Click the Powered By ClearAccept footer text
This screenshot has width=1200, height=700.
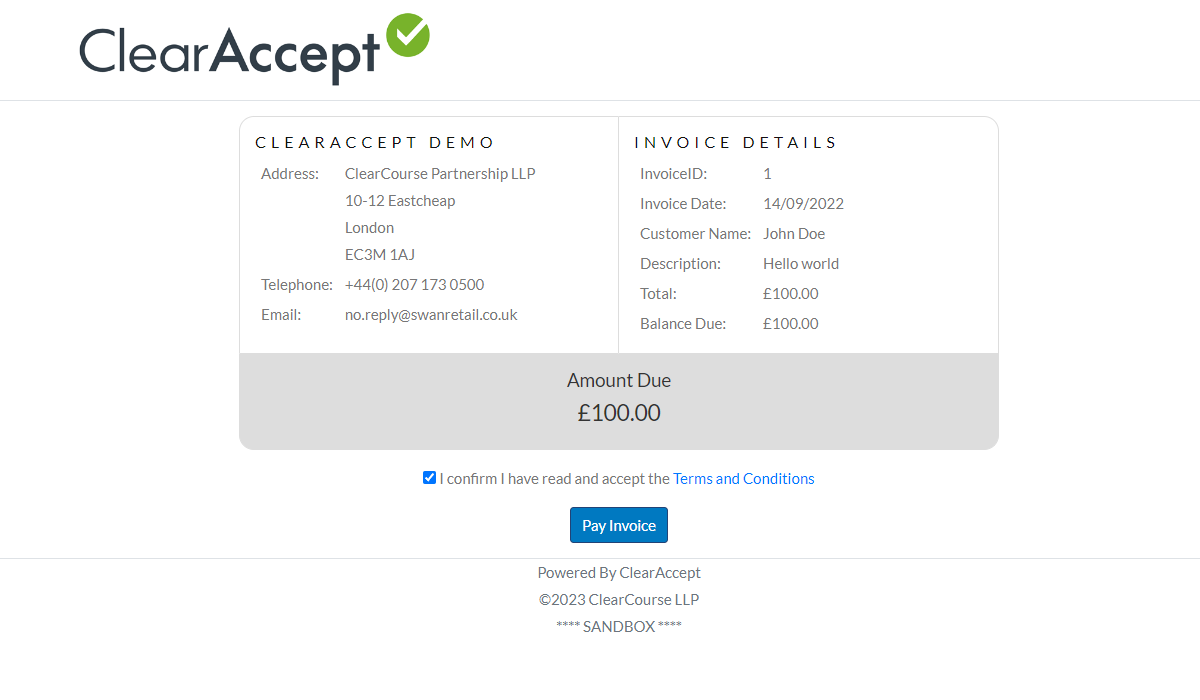point(619,573)
